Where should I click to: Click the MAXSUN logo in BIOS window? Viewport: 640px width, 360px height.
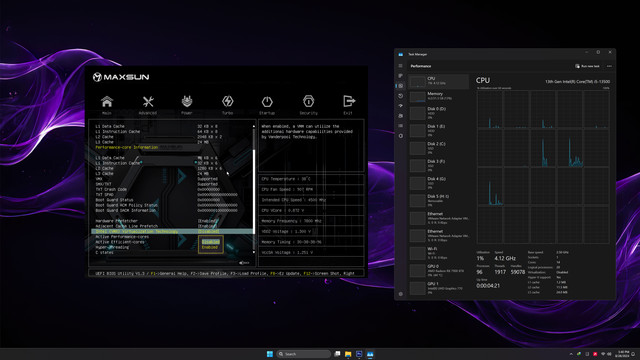tap(121, 77)
